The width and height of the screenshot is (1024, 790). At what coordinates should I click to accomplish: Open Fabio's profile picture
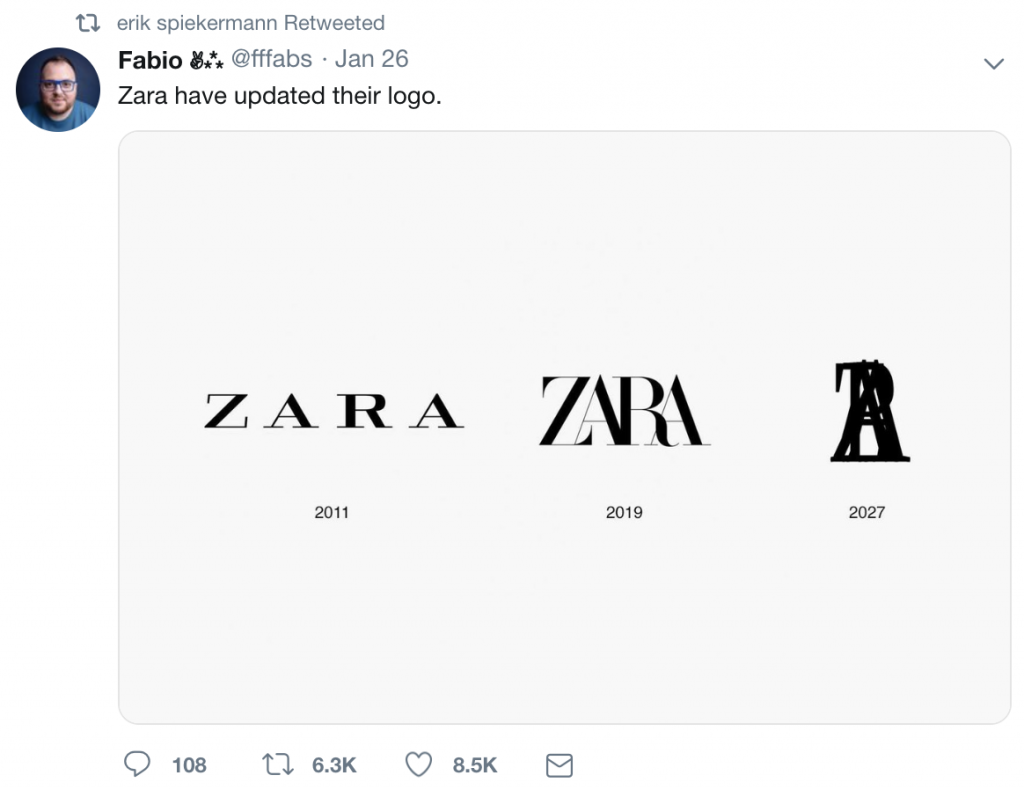pos(58,90)
